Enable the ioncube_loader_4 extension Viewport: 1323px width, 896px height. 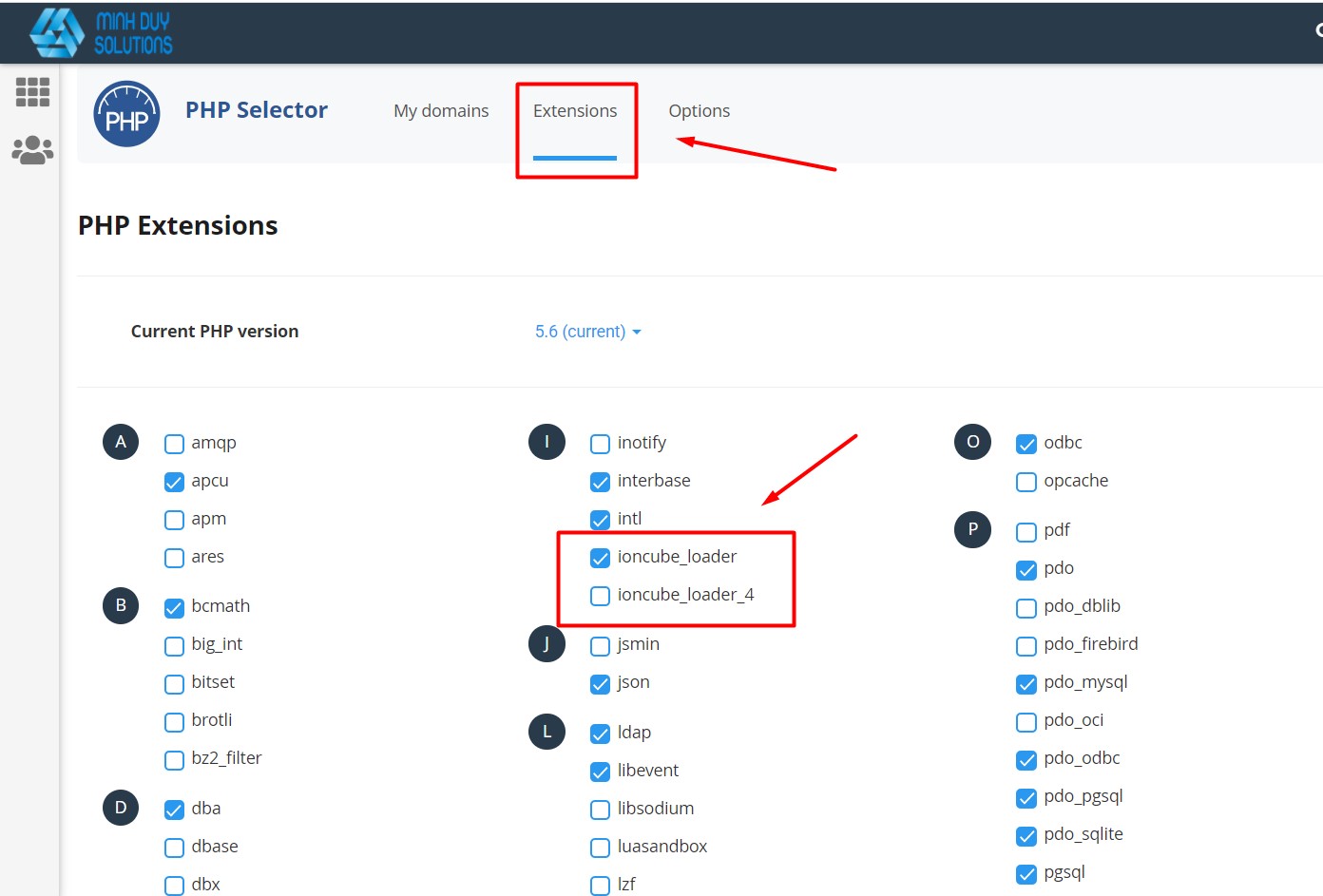click(600, 596)
